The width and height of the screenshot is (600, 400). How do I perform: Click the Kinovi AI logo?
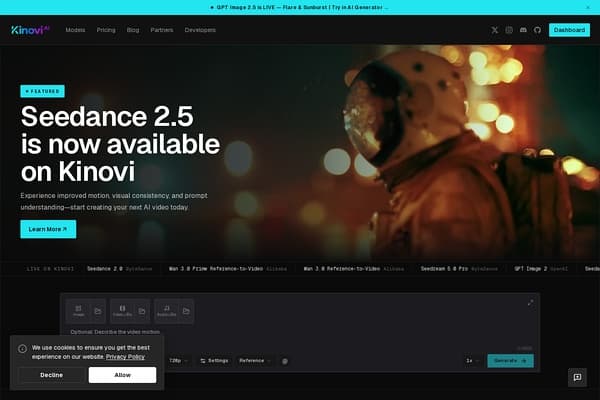(31, 30)
